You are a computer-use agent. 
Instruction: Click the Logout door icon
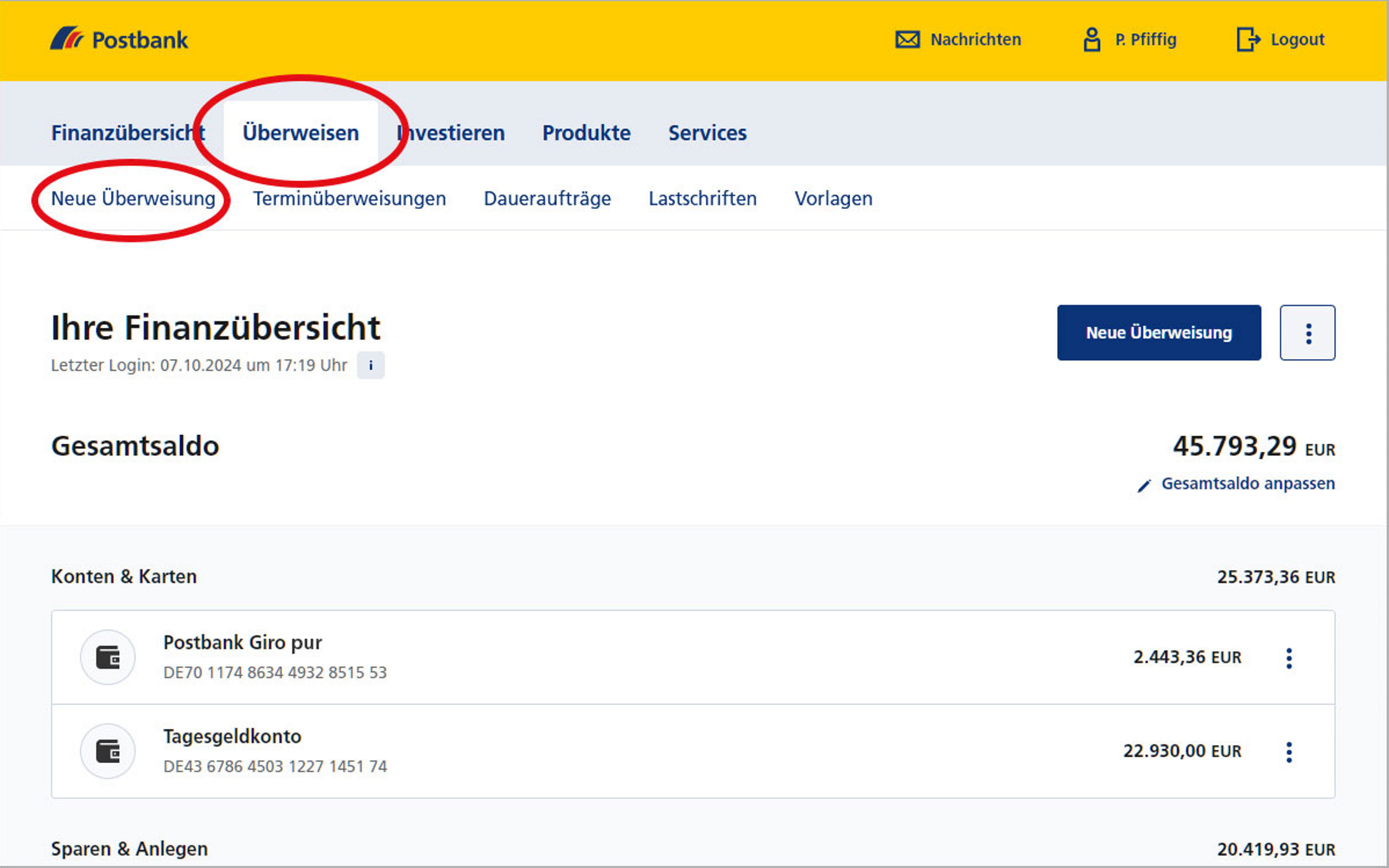coord(1248,40)
